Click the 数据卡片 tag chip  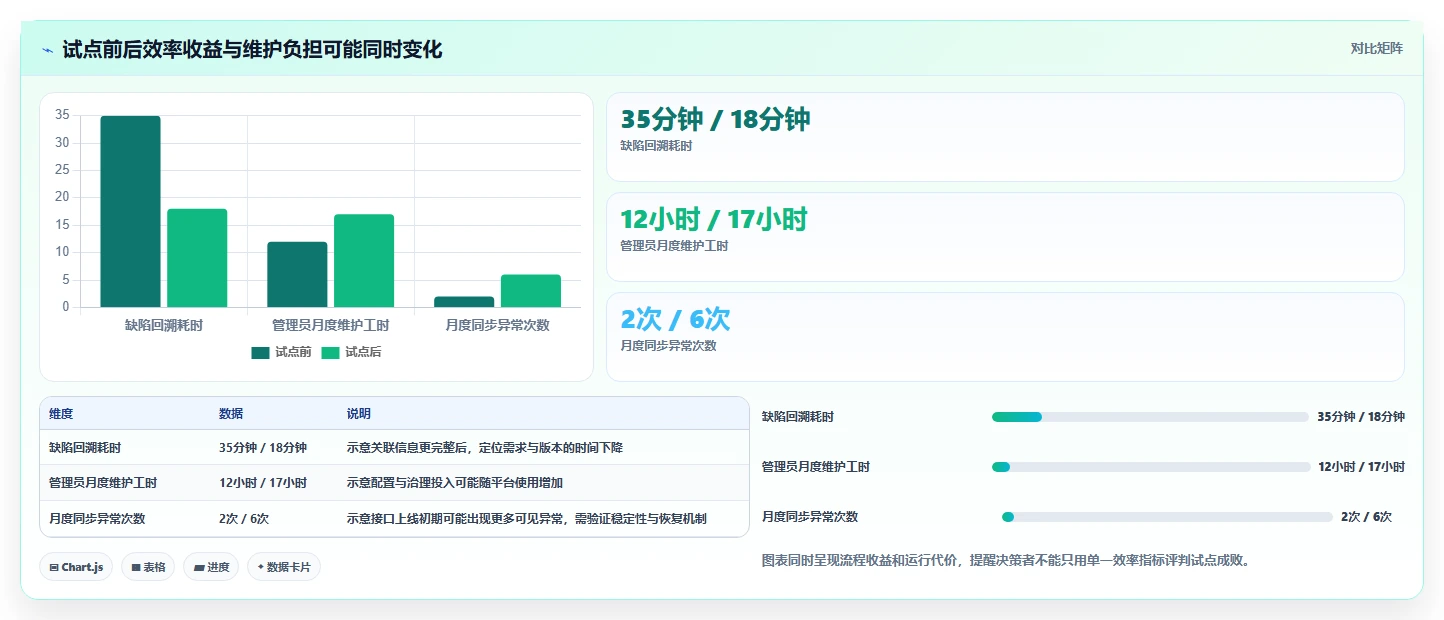point(284,567)
